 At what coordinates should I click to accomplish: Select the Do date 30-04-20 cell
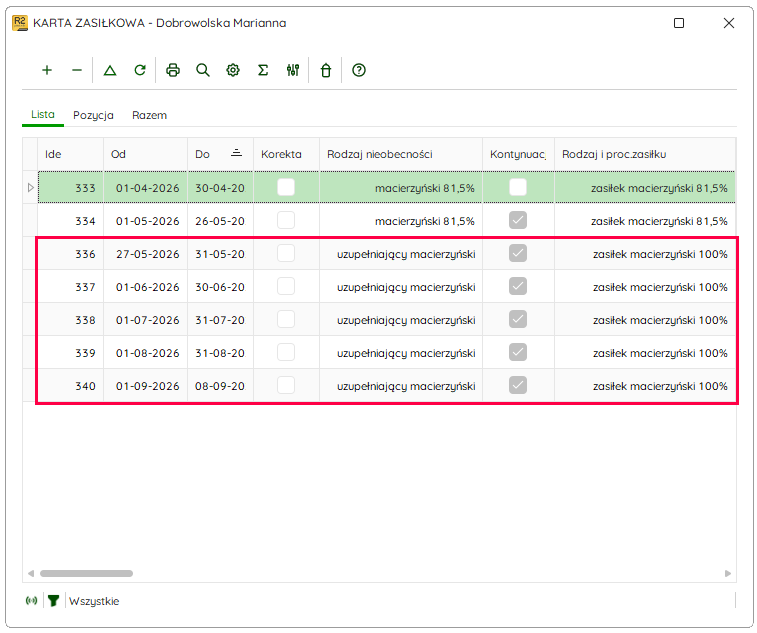click(x=221, y=188)
